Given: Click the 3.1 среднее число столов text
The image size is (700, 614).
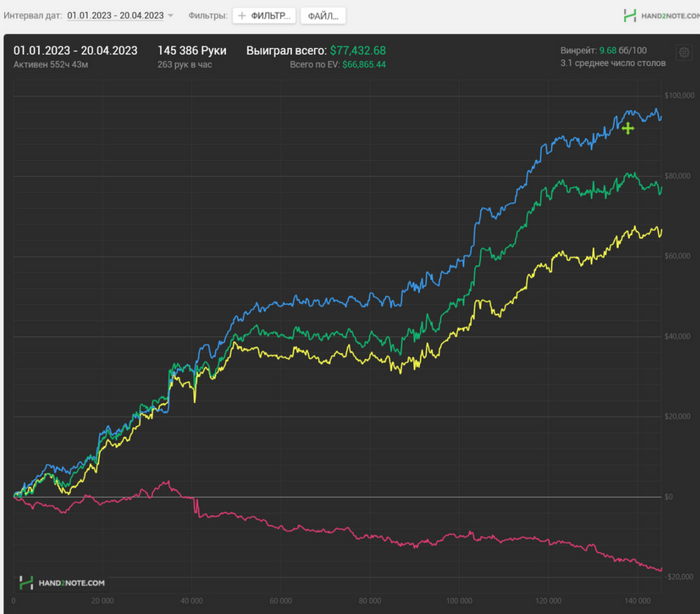Looking at the screenshot, I should 613,63.
